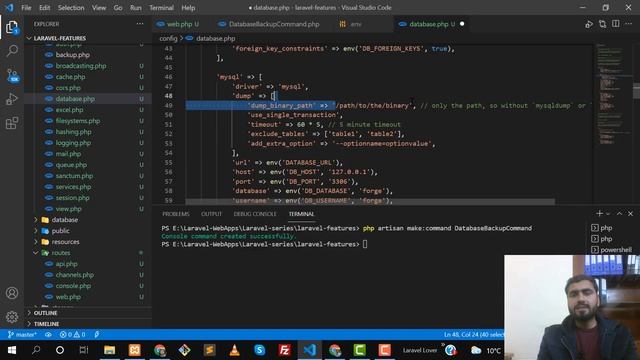640x360 pixels.
Task: Open the terminal launch profile dropdown arrow
Action: click(608, 213)
